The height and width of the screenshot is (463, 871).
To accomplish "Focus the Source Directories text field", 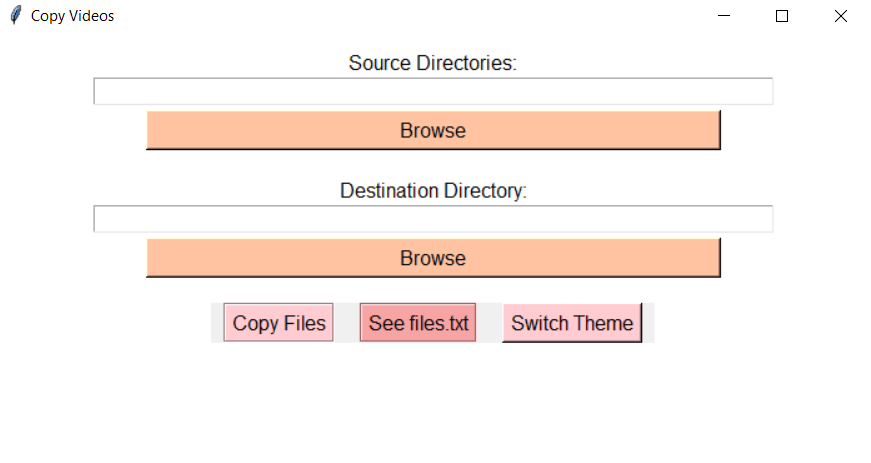I will (433, 91).
